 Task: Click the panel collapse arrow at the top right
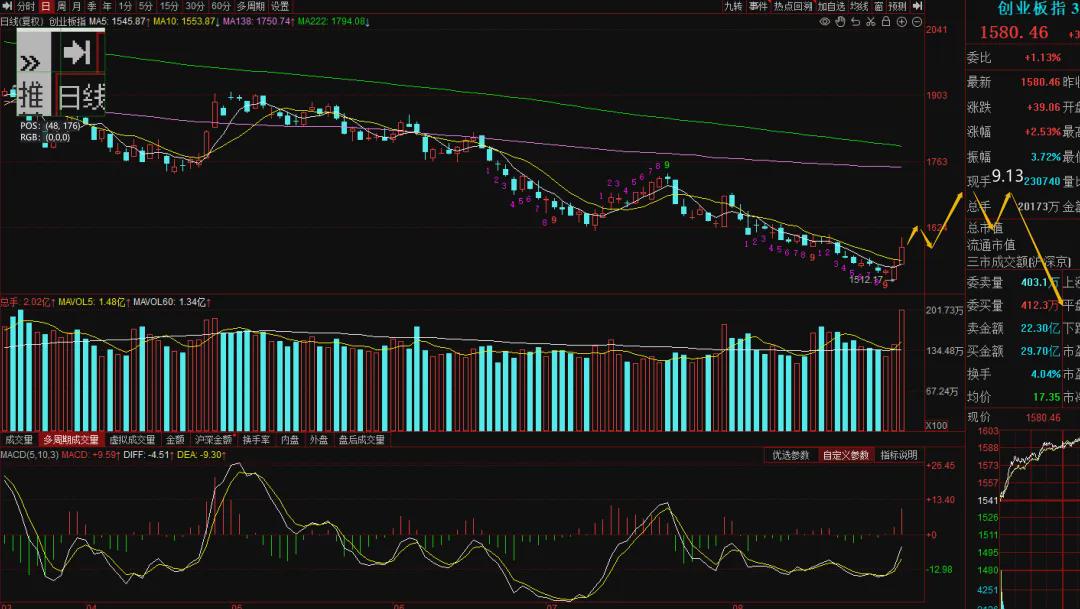tap(917, 6)
